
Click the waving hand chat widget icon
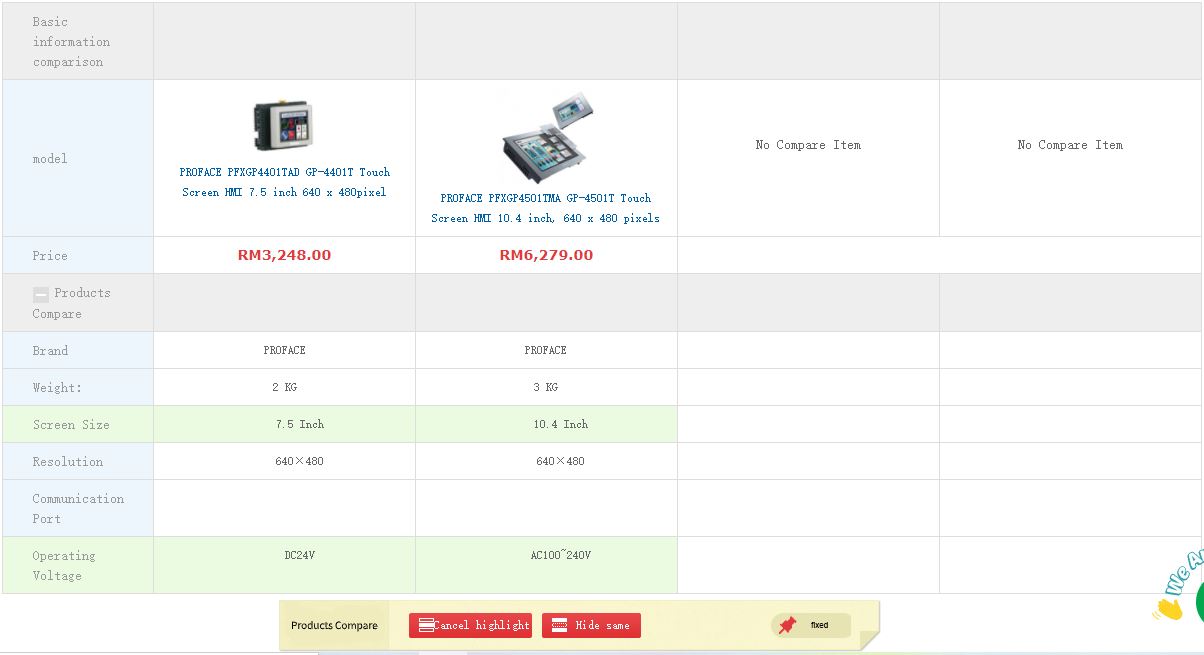pyautogui.click(x=1168, y=607)
